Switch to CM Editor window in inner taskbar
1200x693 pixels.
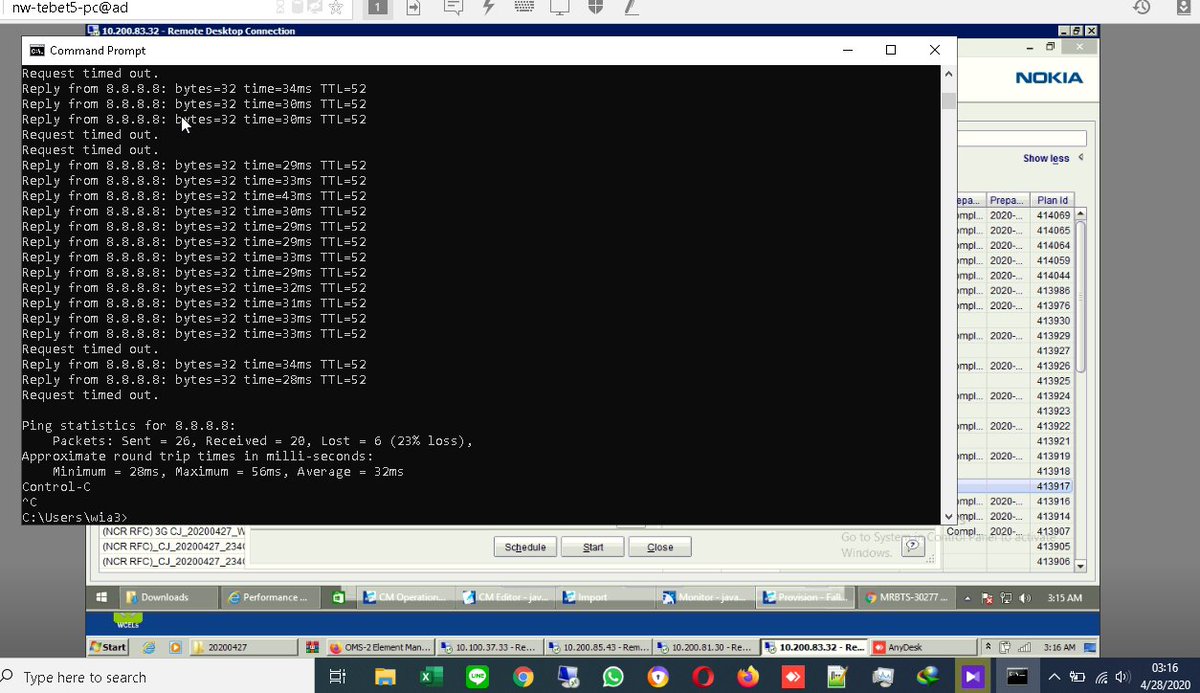[508, 597]
